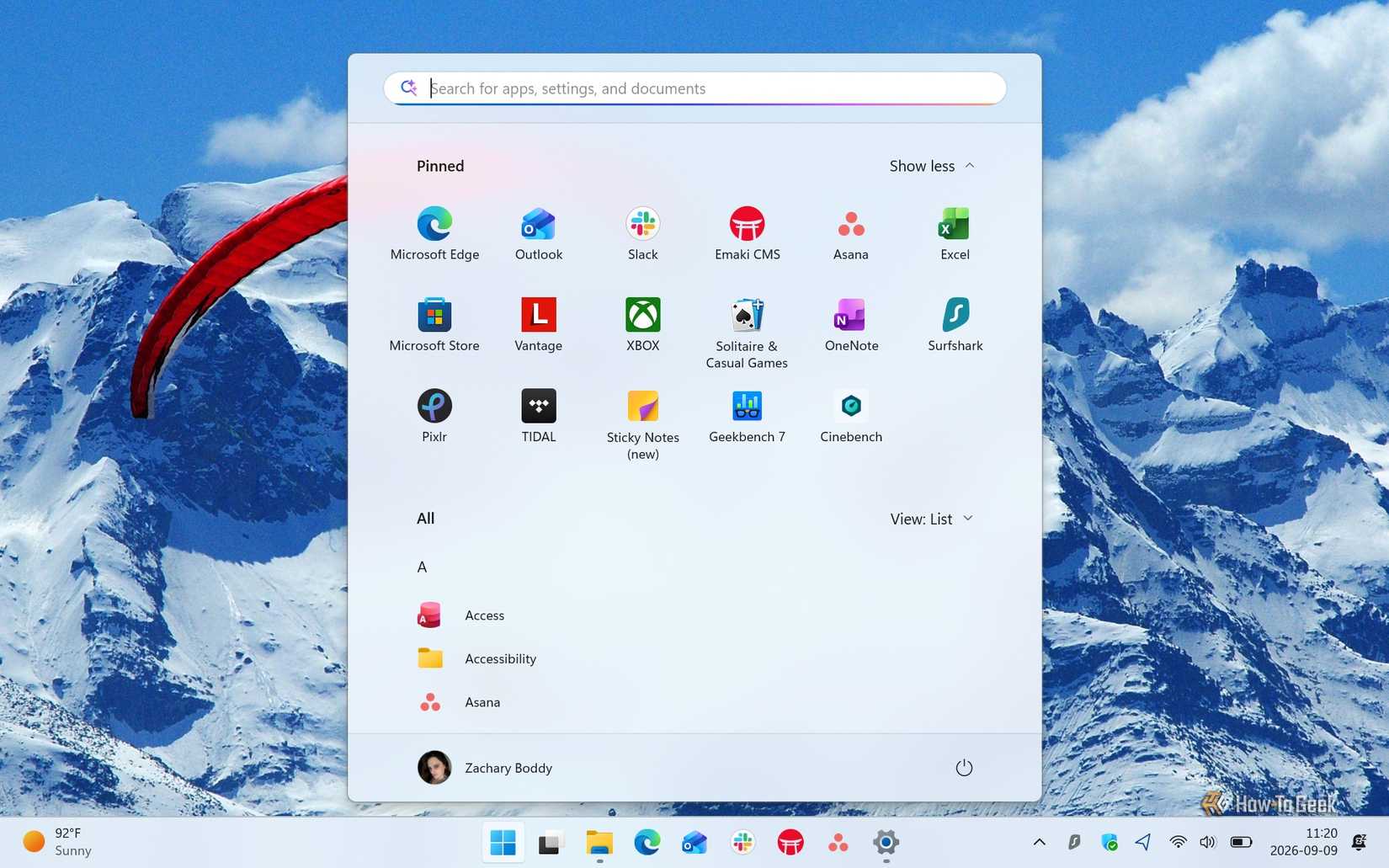Launch TIDAL from pinned apps
The image size is (1389, 868).
click(x=539, y=416)
